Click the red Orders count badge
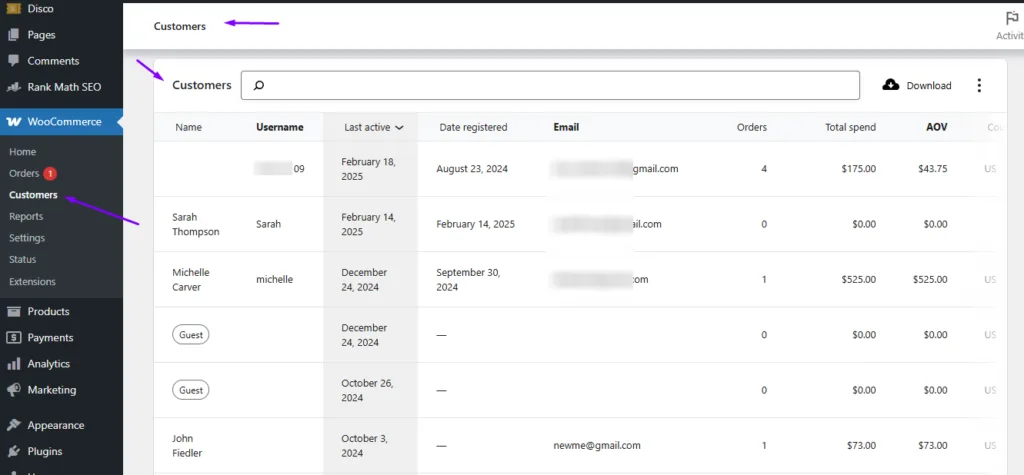The height and width of the screenshot is (475, 1024). [50, 174]
